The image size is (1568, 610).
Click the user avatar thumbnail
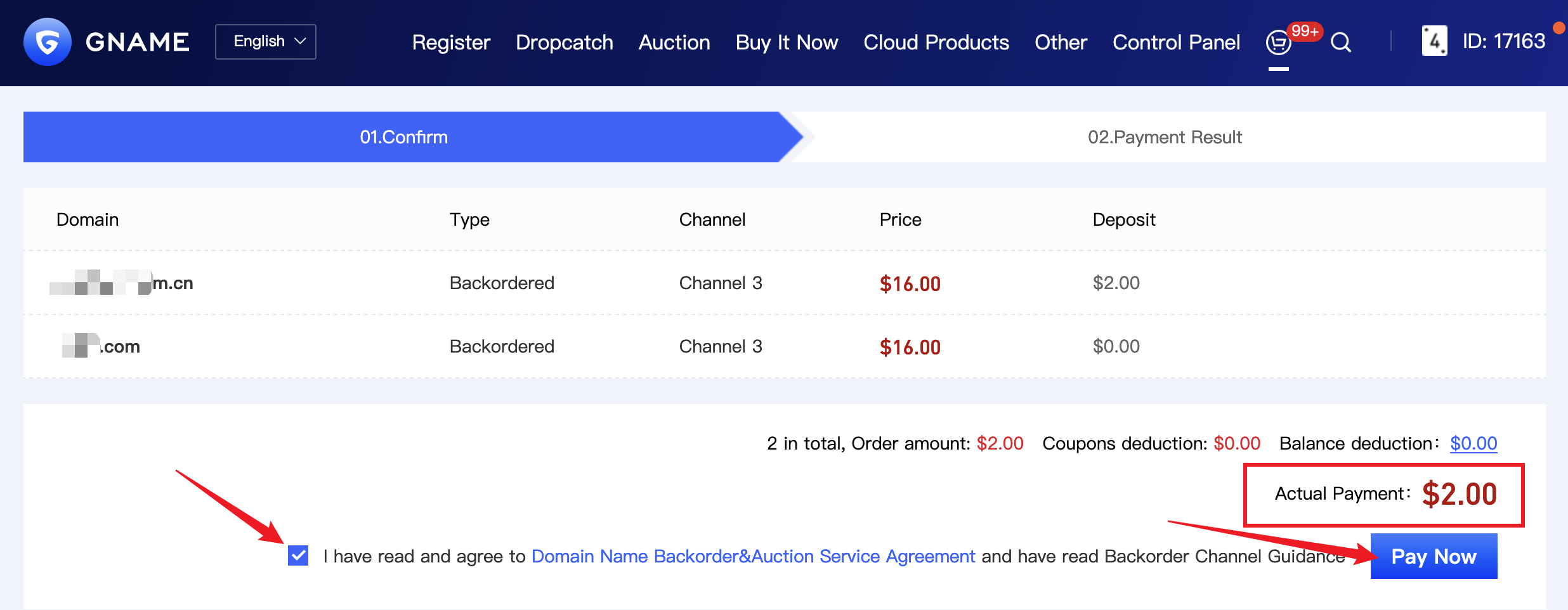pos(1434,41)
